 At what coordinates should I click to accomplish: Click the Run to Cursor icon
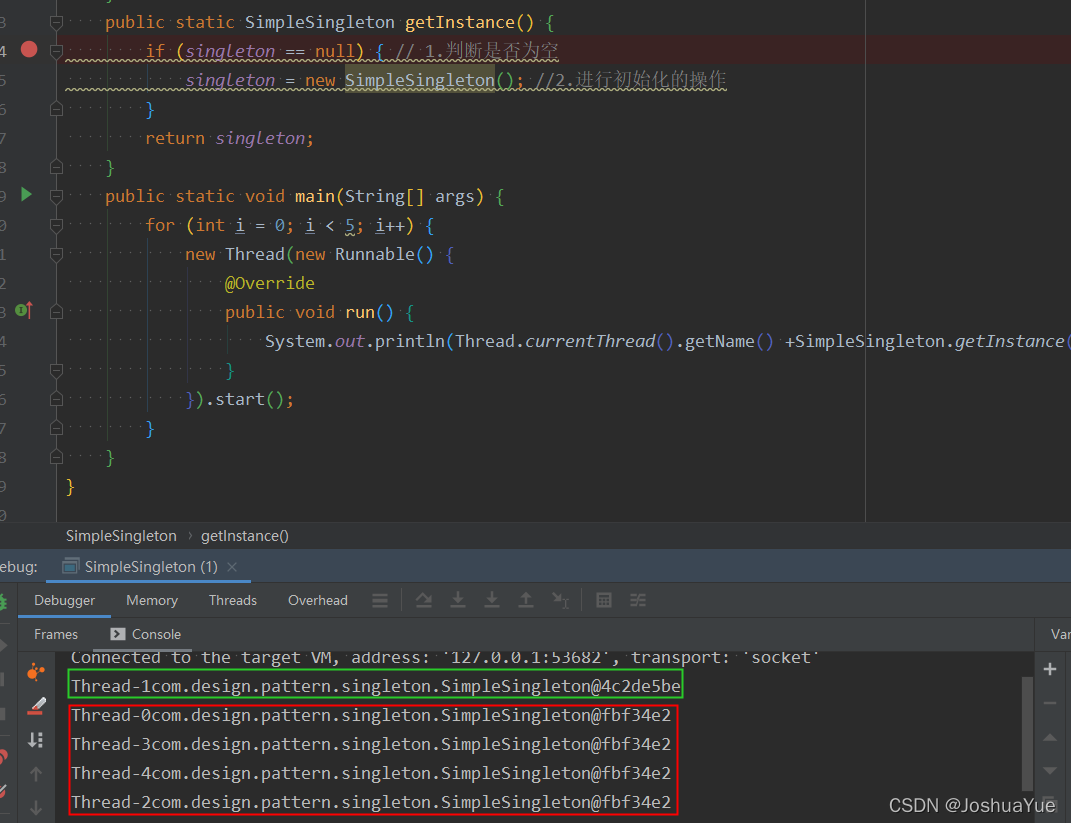coord(560,600)
